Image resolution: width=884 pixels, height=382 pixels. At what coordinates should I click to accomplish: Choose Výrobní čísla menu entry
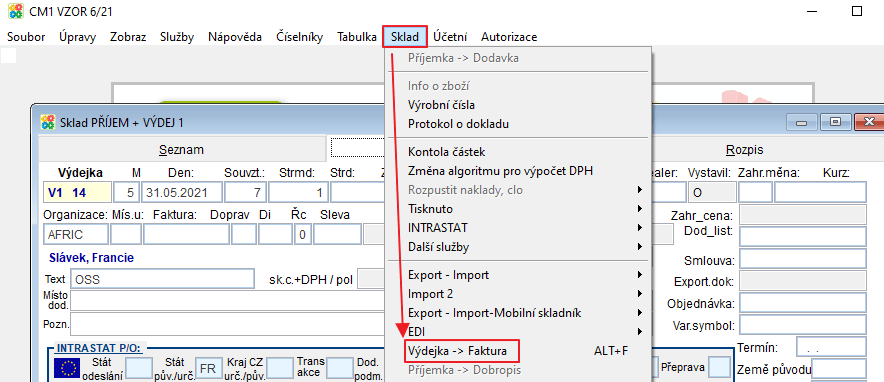point(517,105)
